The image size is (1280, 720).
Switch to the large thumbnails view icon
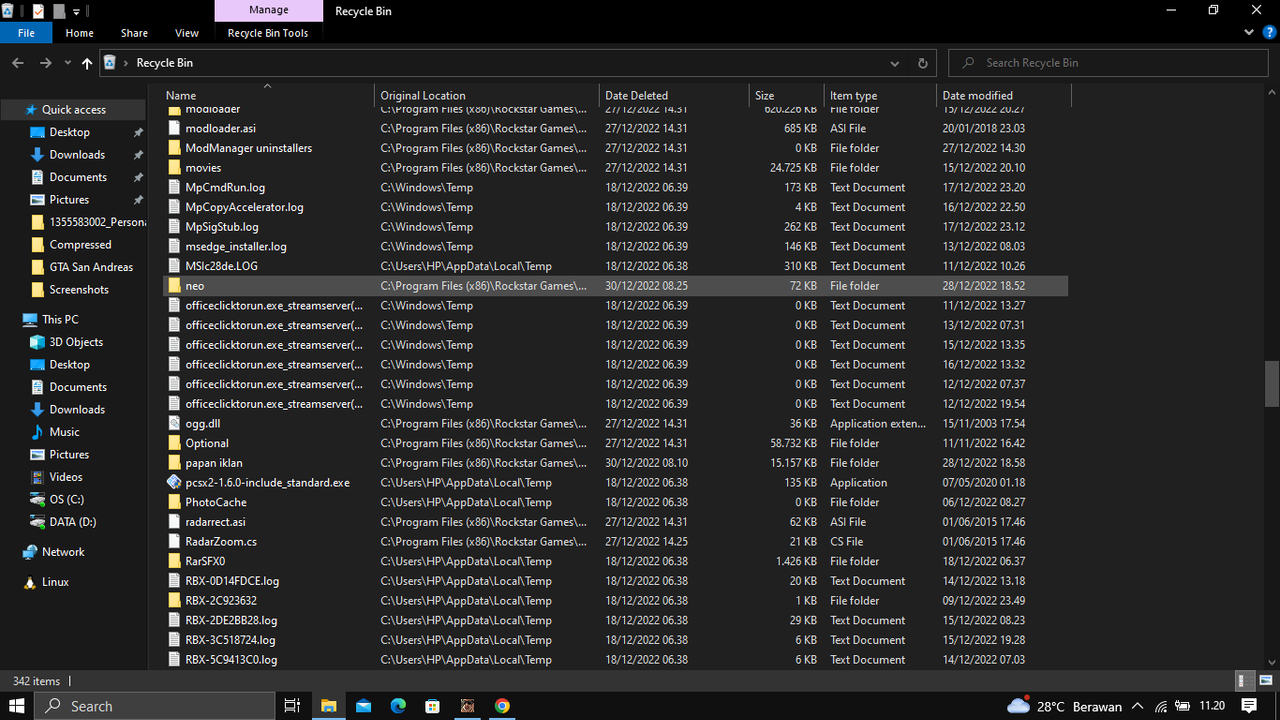(x=1266, y=681)
